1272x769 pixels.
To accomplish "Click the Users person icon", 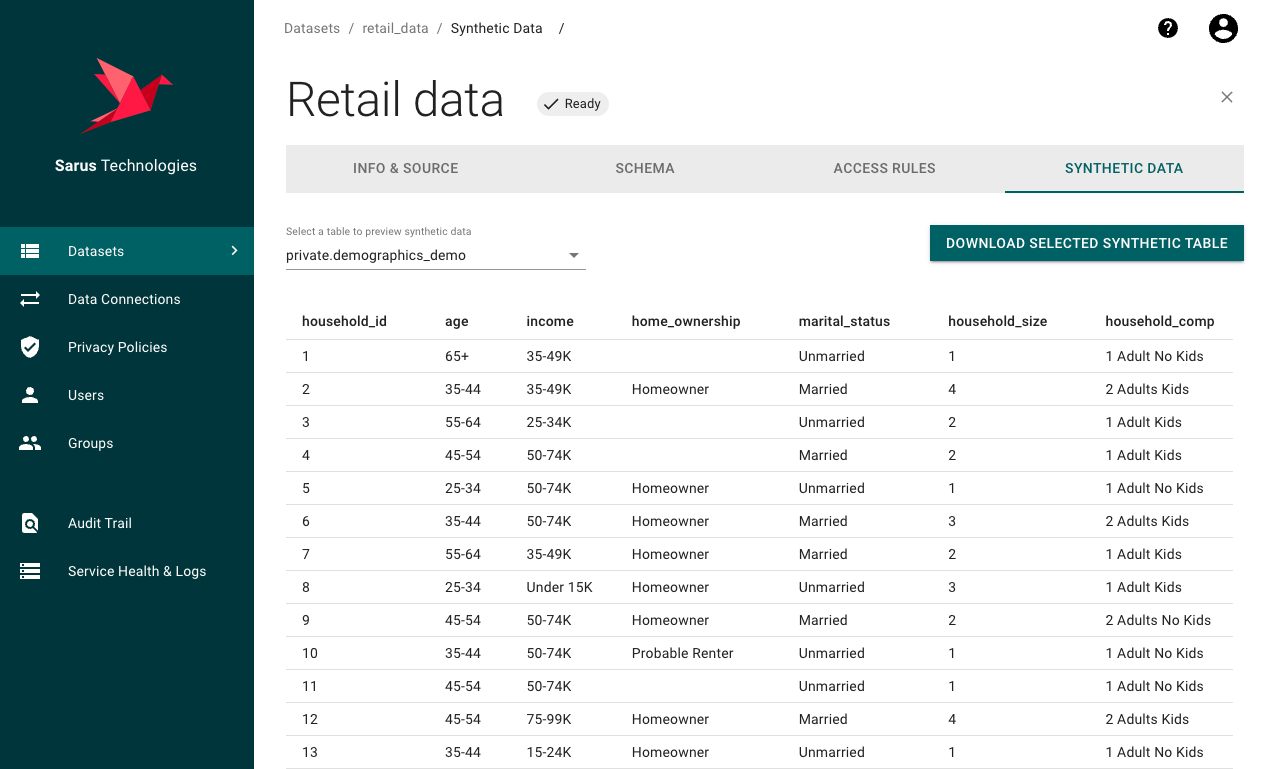I will click(x=30, y=395).
